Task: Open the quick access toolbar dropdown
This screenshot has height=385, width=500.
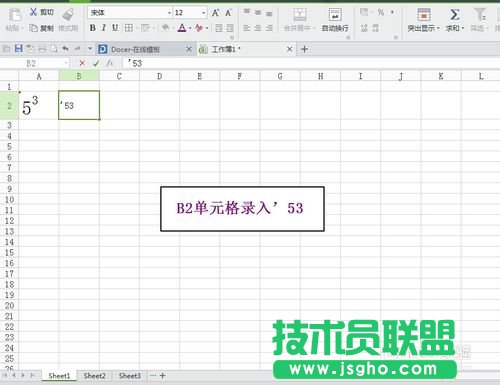Action: tap(90, 49)
